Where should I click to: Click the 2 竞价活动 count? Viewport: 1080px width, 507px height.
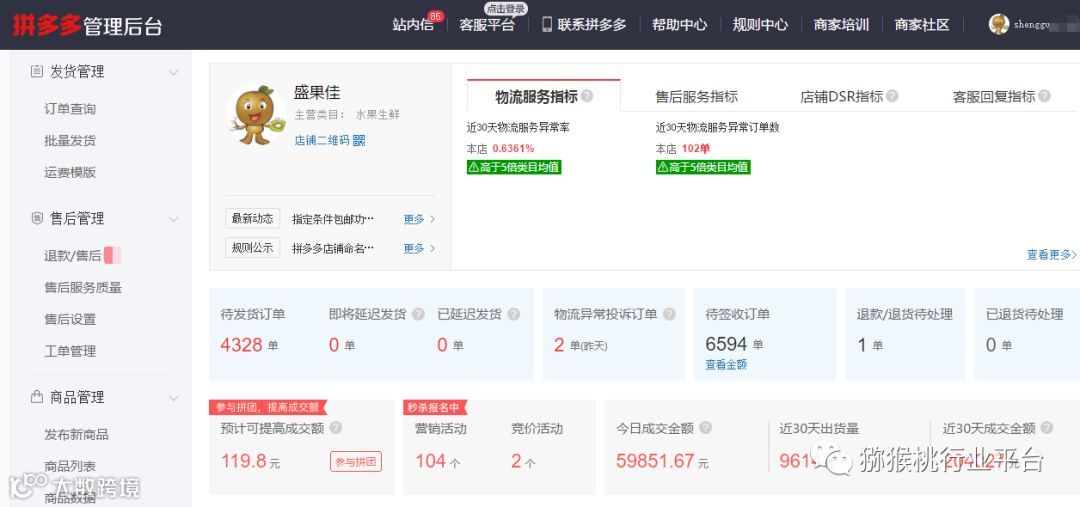pyautogui.click(x=516, y=461)
